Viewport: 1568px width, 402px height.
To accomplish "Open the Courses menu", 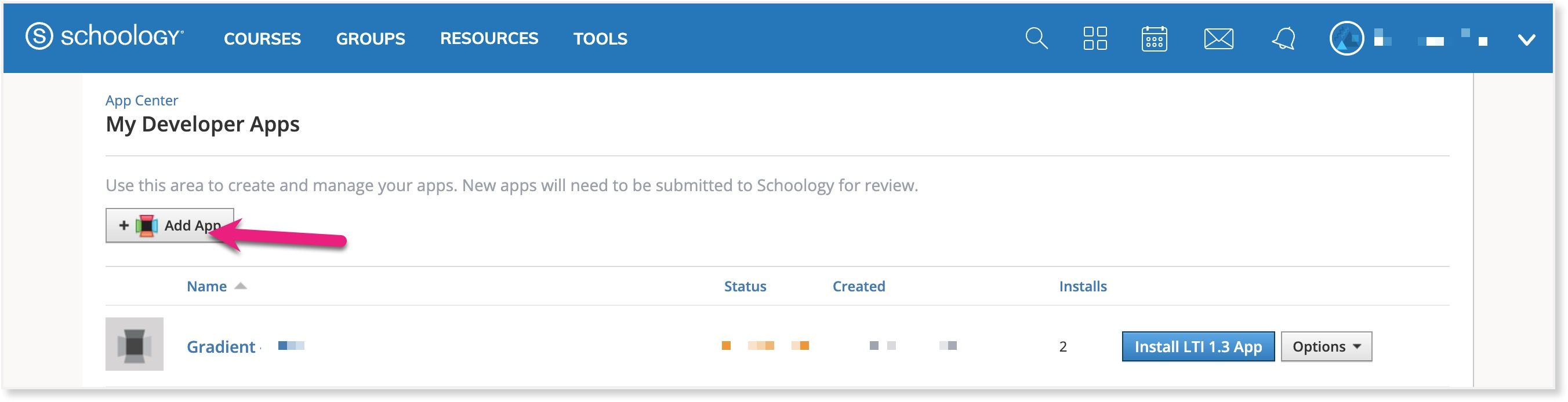I will pos(262,38).
